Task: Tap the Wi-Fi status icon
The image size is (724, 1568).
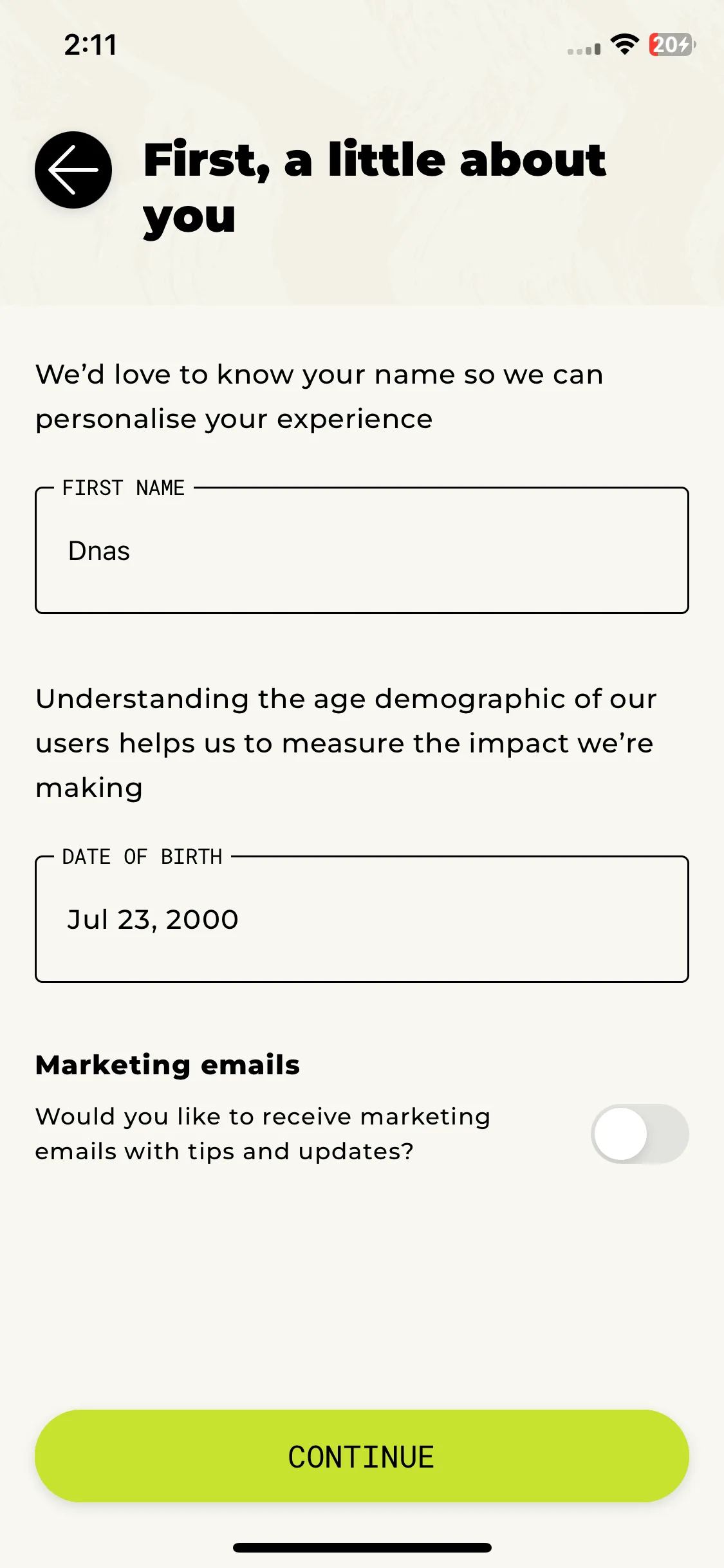Action: coord(624,44)
